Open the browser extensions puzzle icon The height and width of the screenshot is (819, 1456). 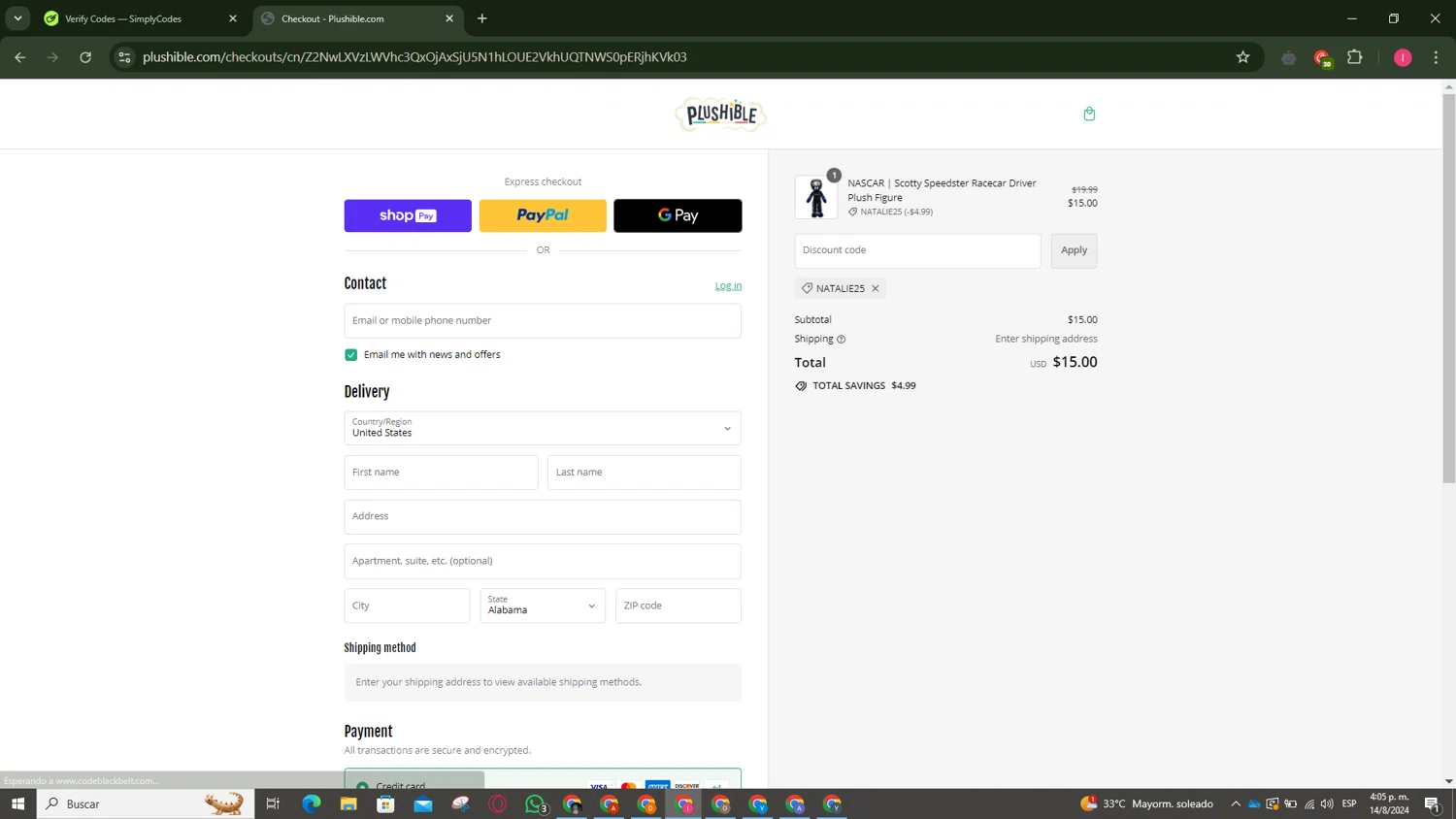1355,57
